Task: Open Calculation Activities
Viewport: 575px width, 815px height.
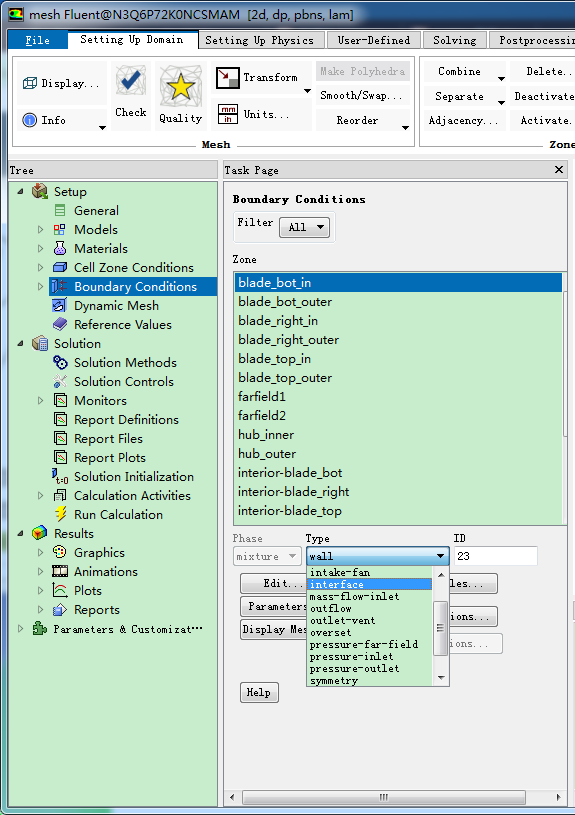Action: pos(132,496)
